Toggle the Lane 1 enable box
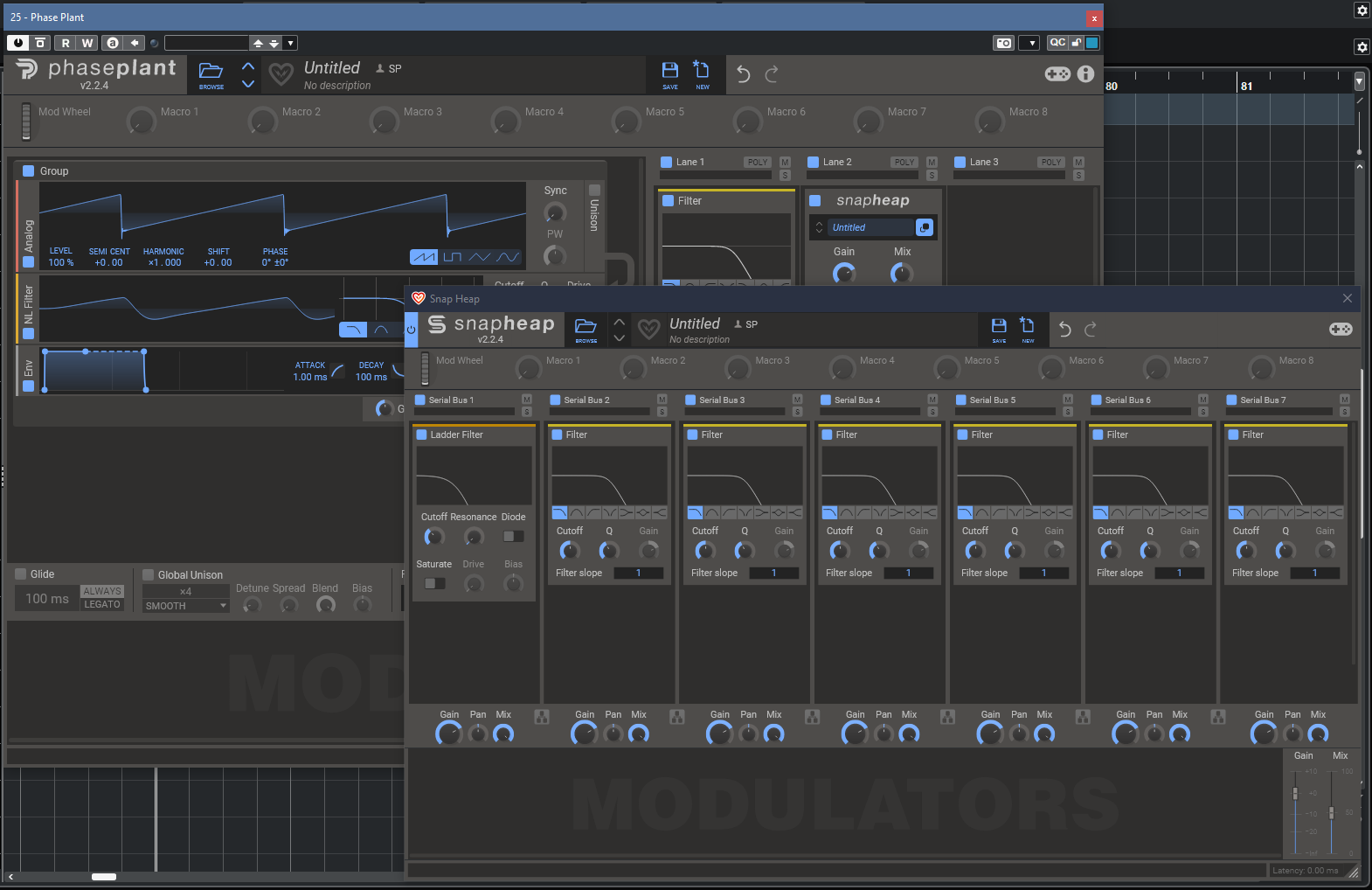1372x890 pixels. (x=667, y=162)
